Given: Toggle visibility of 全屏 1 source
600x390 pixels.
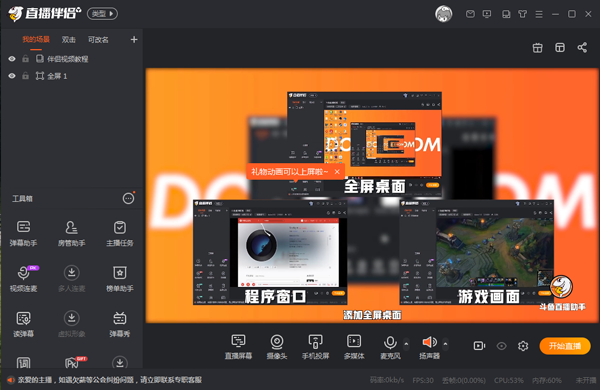Looking at the screenshot, I should [12, 76].
